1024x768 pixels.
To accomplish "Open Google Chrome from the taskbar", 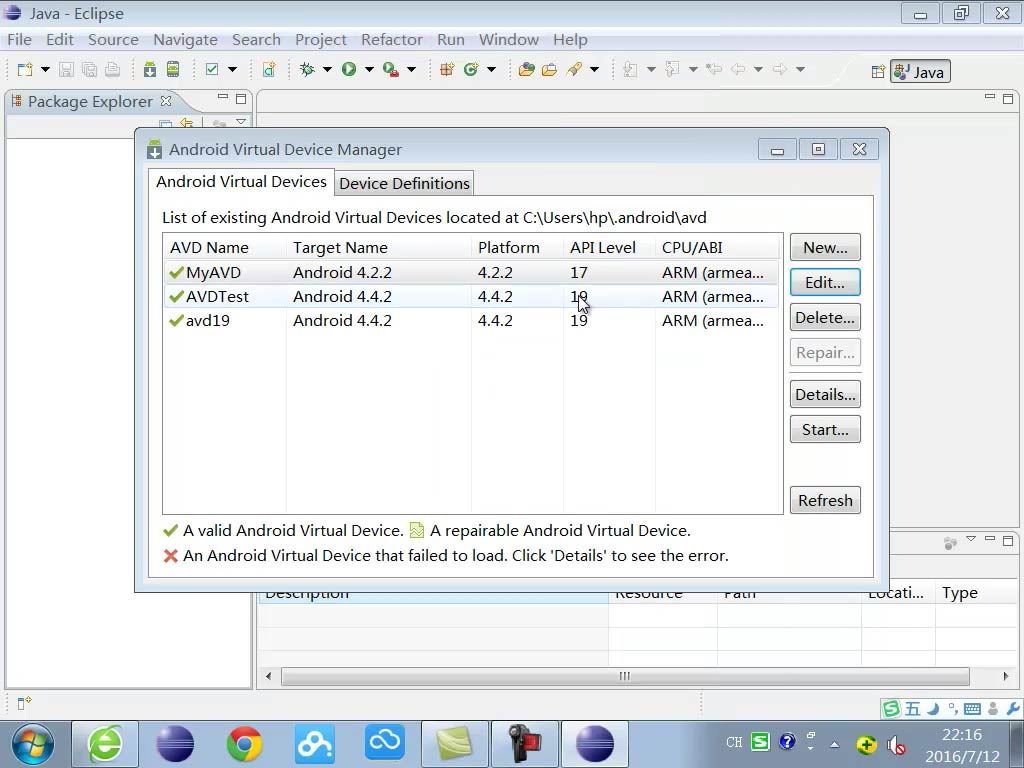I will [244, 744].
